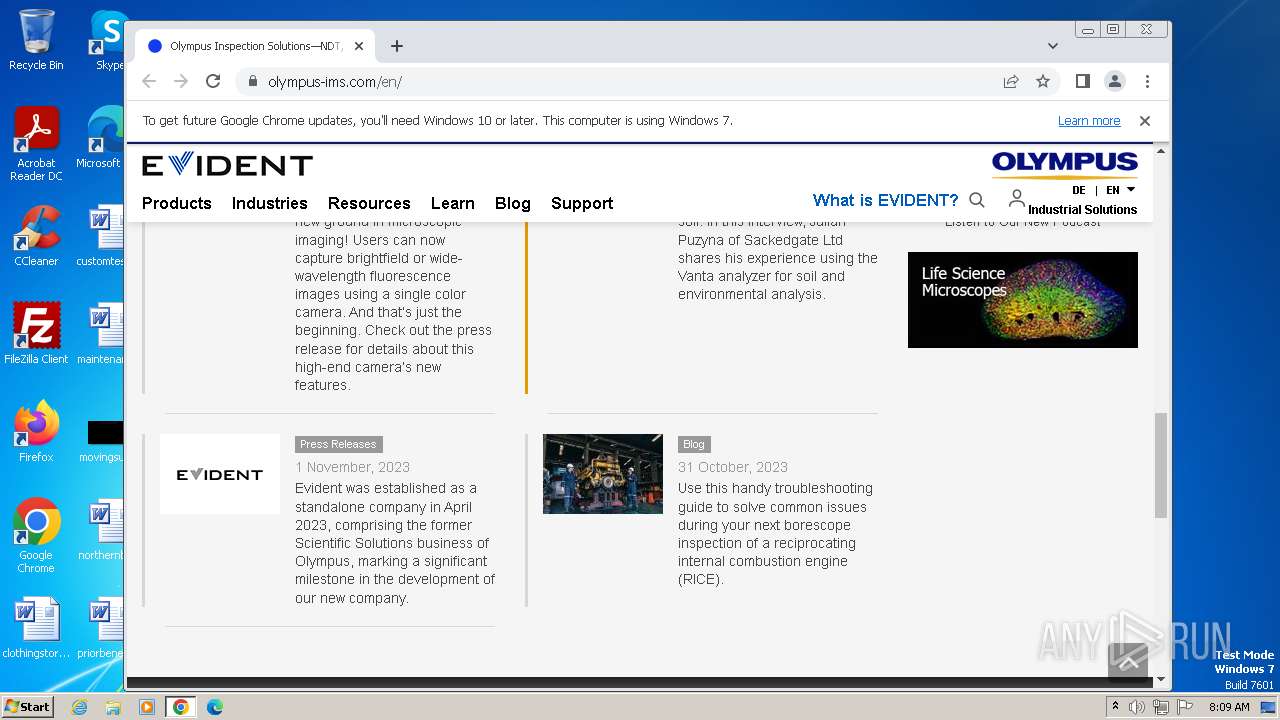Share this page via address bar icon
The width and height of the screenshot is (1280, 720).
click(1011, 81)
